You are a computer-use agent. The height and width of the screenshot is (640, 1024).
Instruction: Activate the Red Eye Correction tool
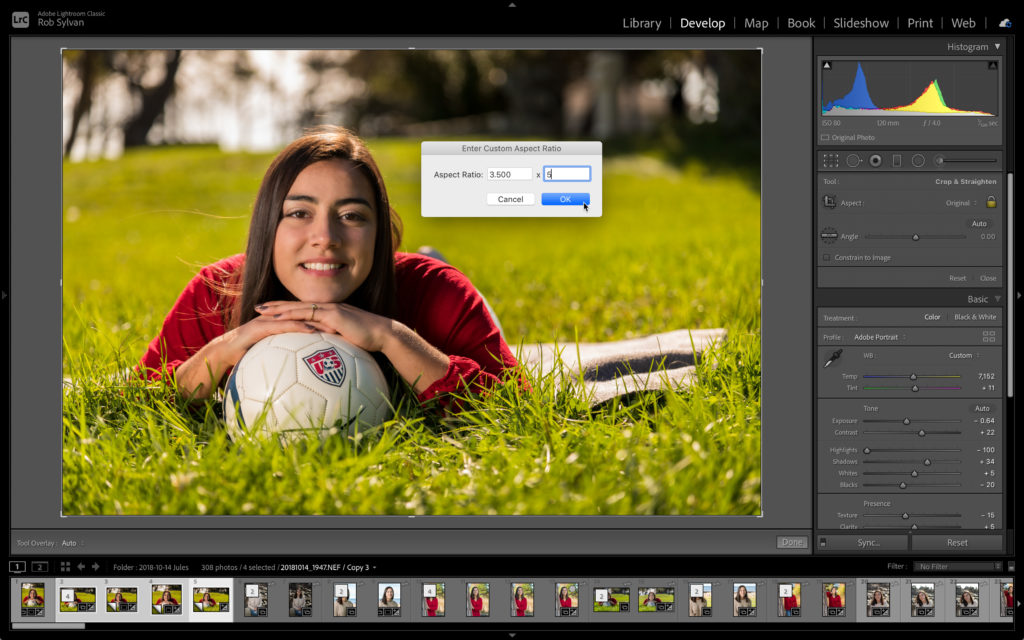pos(876,160)
